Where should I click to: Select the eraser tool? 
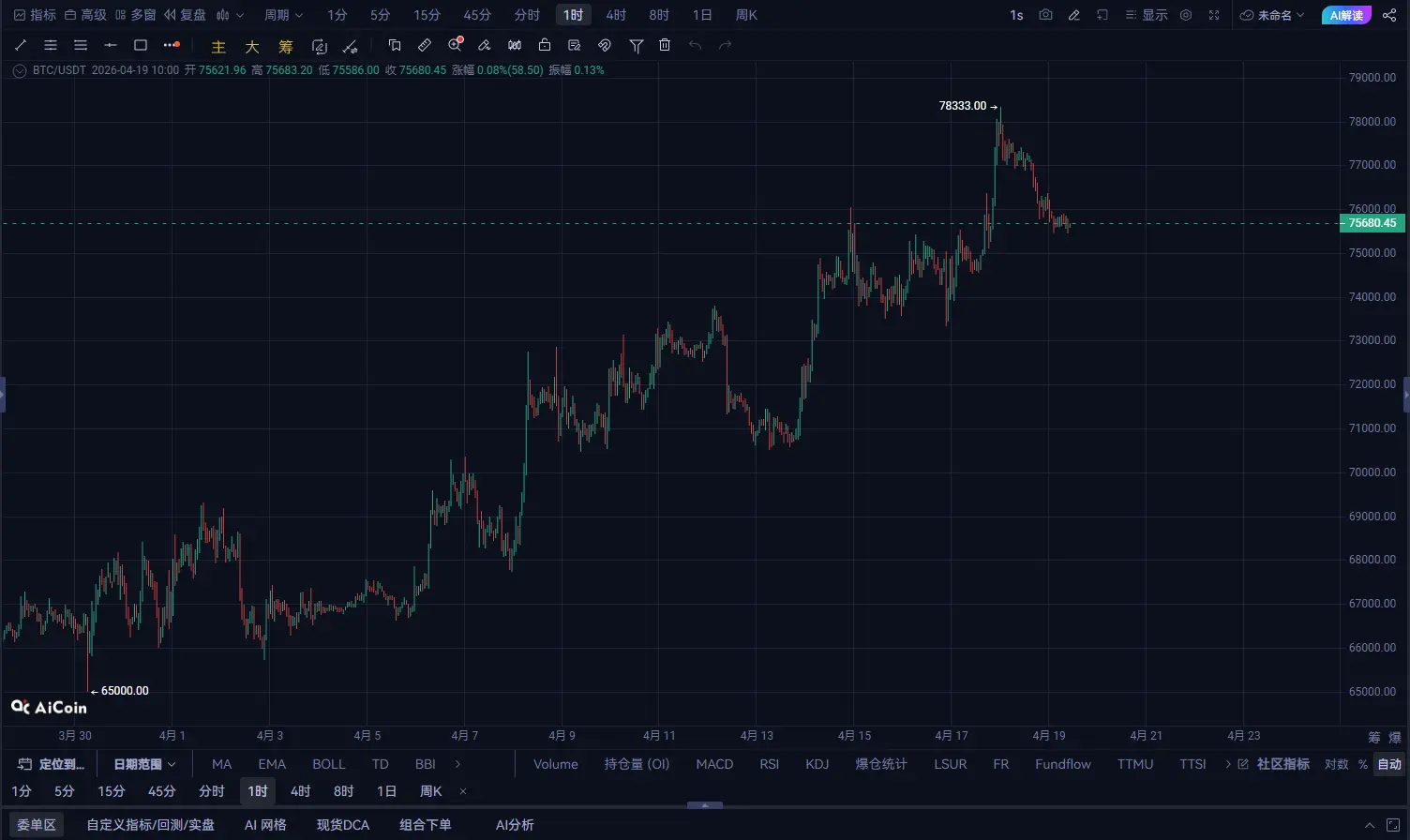click(485, 45)
